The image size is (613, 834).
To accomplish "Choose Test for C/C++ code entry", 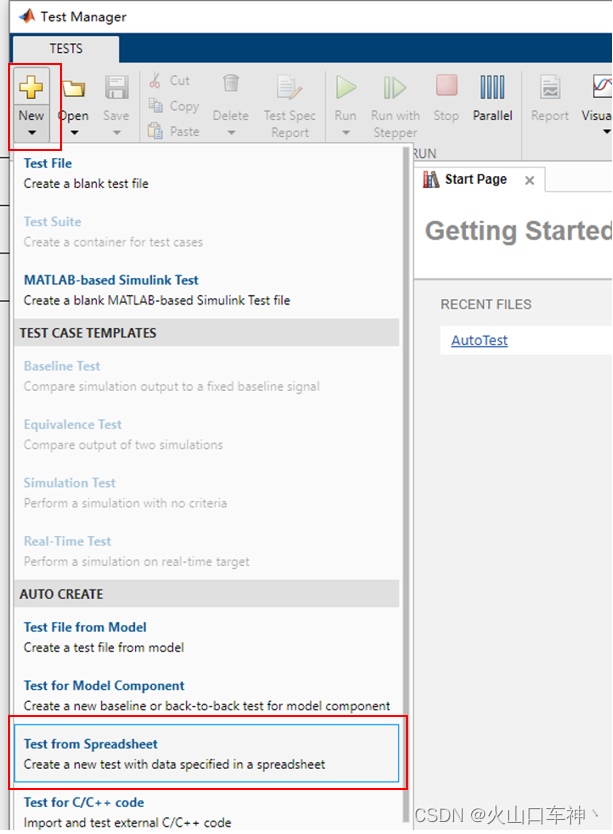I will [x=206, y=812].
